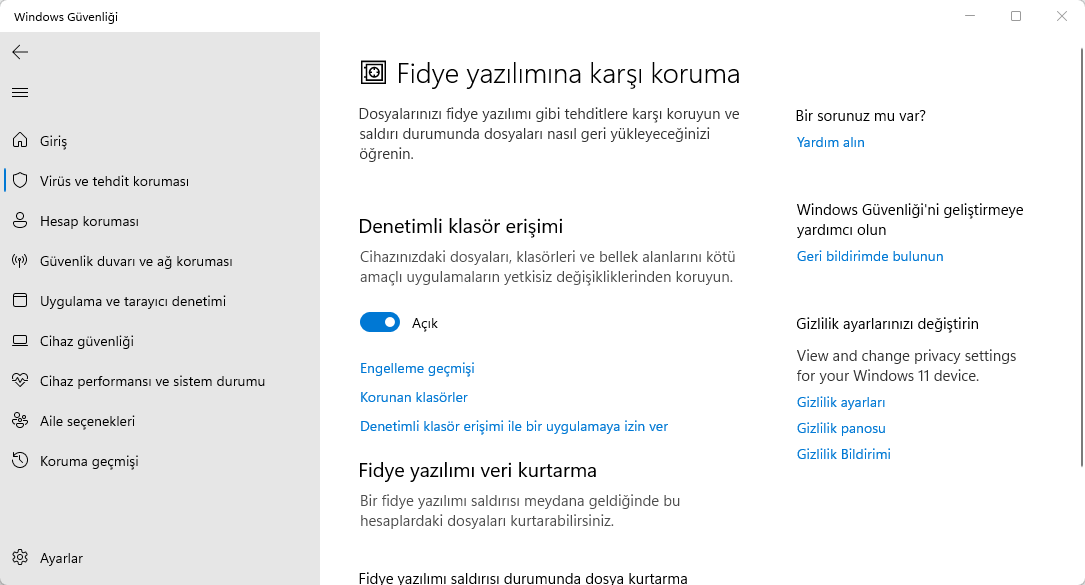1085x585 pixels.
Task: Click the Giriş home icon
Action: [x=20, y=141]
